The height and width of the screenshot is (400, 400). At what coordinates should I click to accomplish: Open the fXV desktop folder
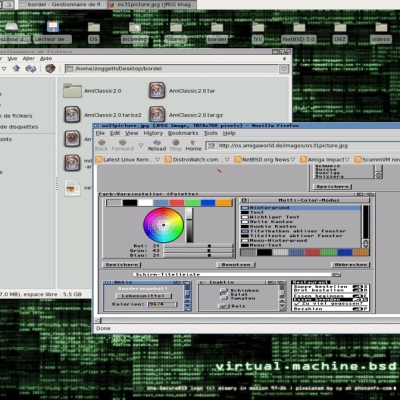(258, 27)
